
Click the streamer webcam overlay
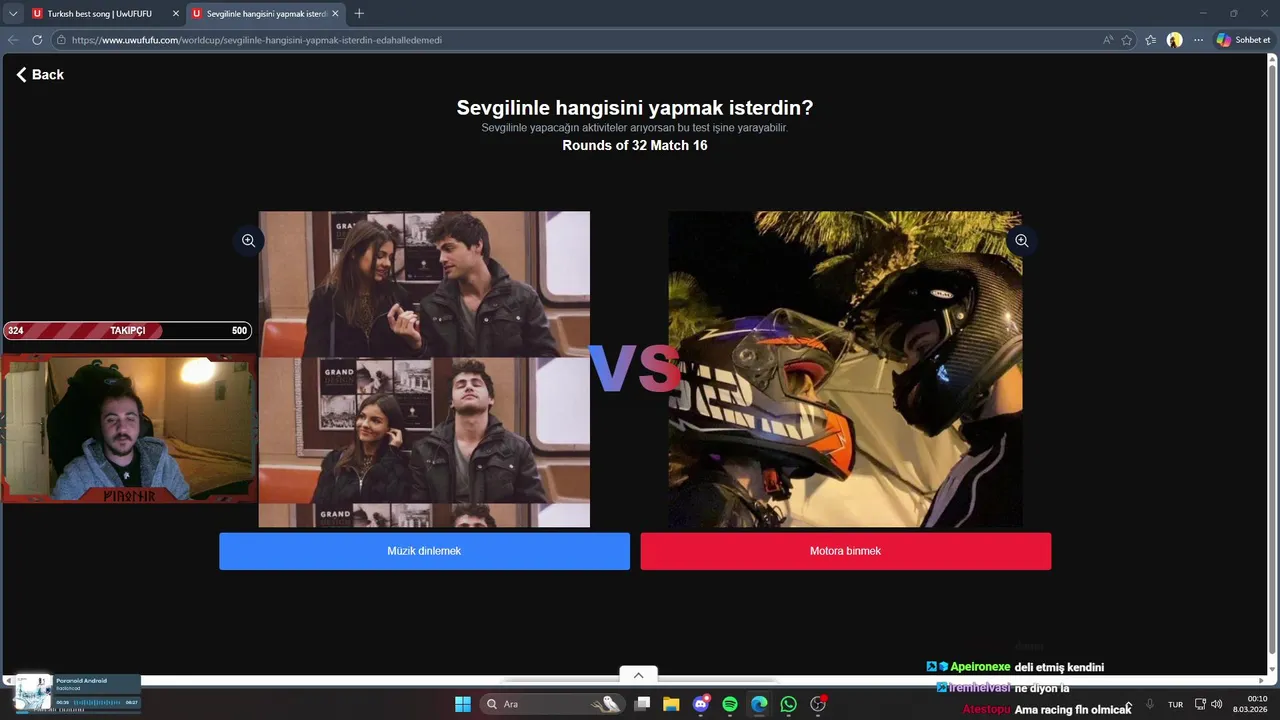(x=129, y=428)
